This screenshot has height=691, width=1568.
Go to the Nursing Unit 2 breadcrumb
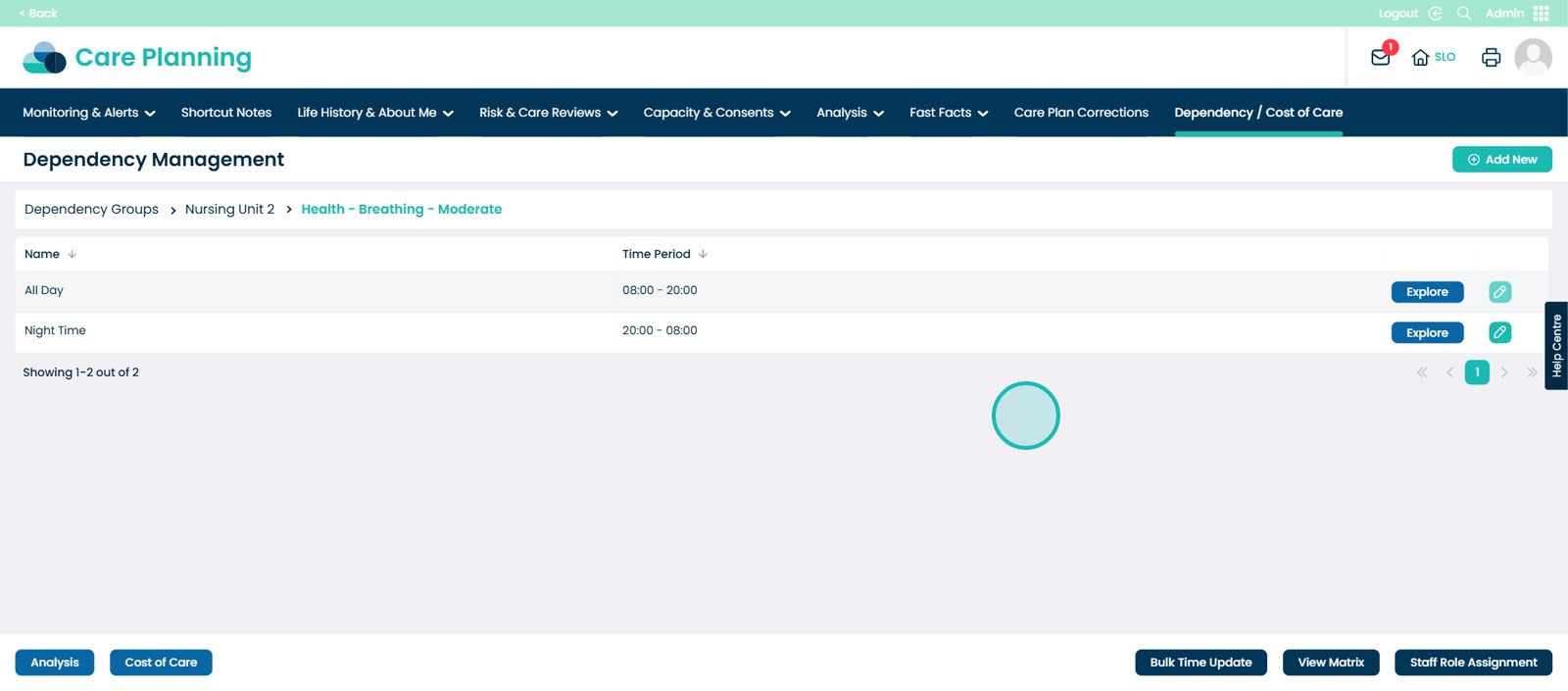click(x=229, y=210)
